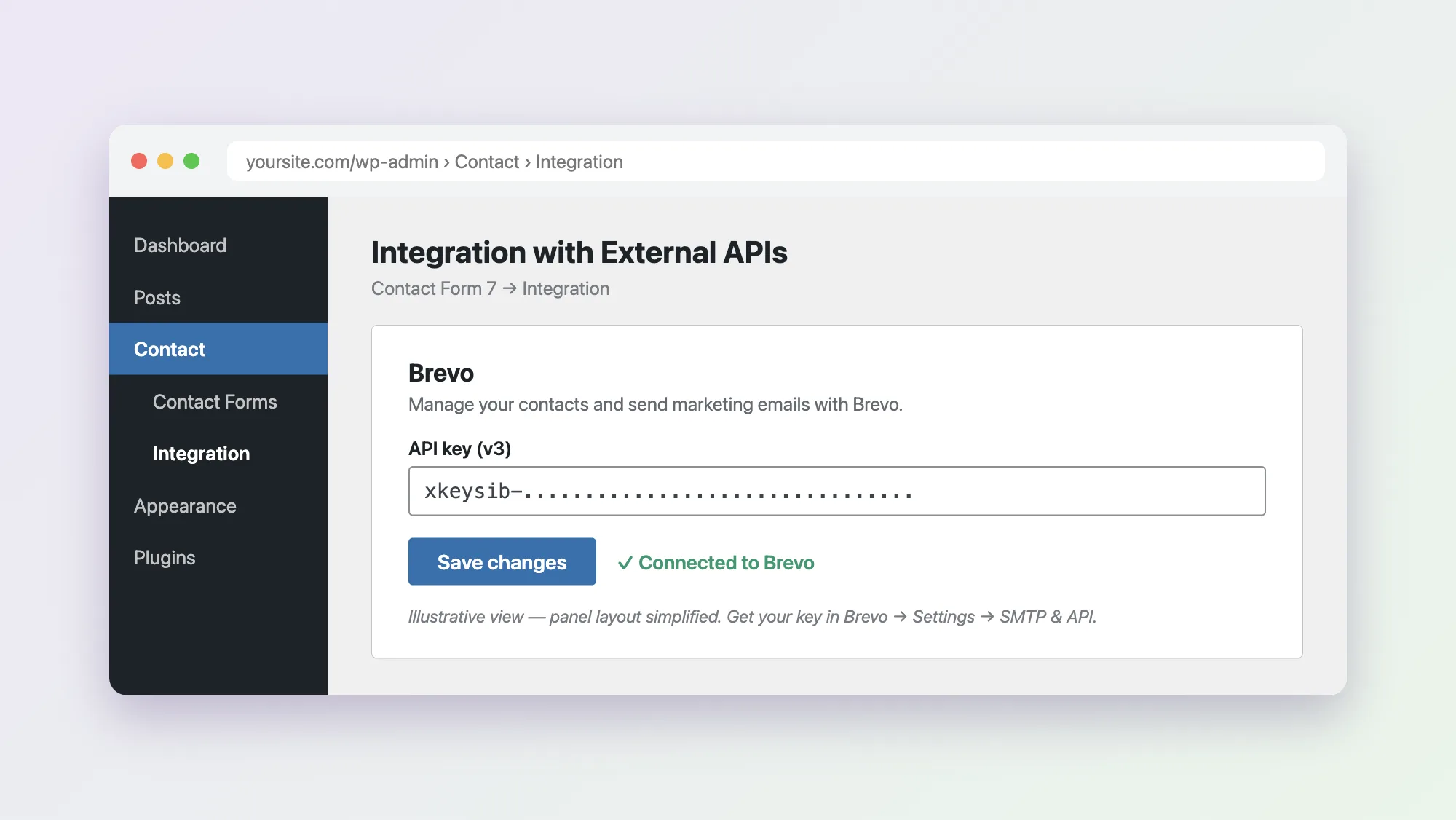The image size is (1456, 820).
Task: Select the Contact sidebar section
Action: [218, 349]
